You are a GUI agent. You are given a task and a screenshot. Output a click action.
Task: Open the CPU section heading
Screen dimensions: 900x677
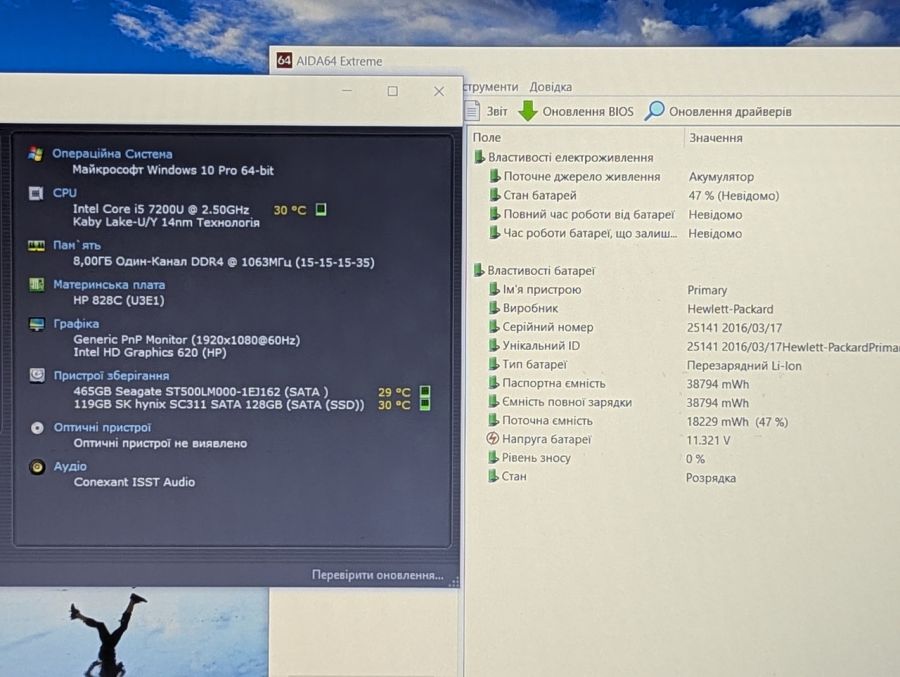pyautogui.click(x=64, y=192)
